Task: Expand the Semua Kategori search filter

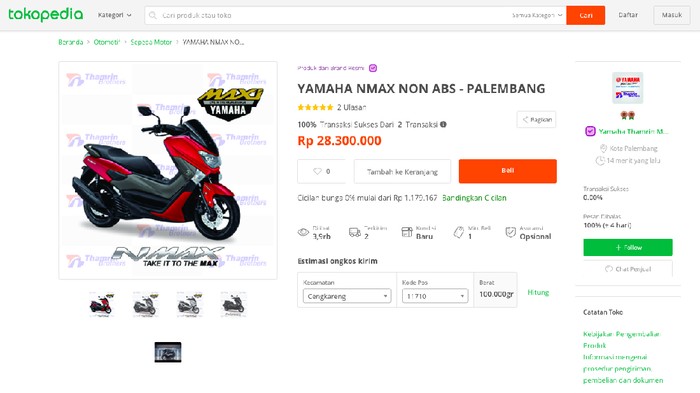Action: tap(537, 15)
